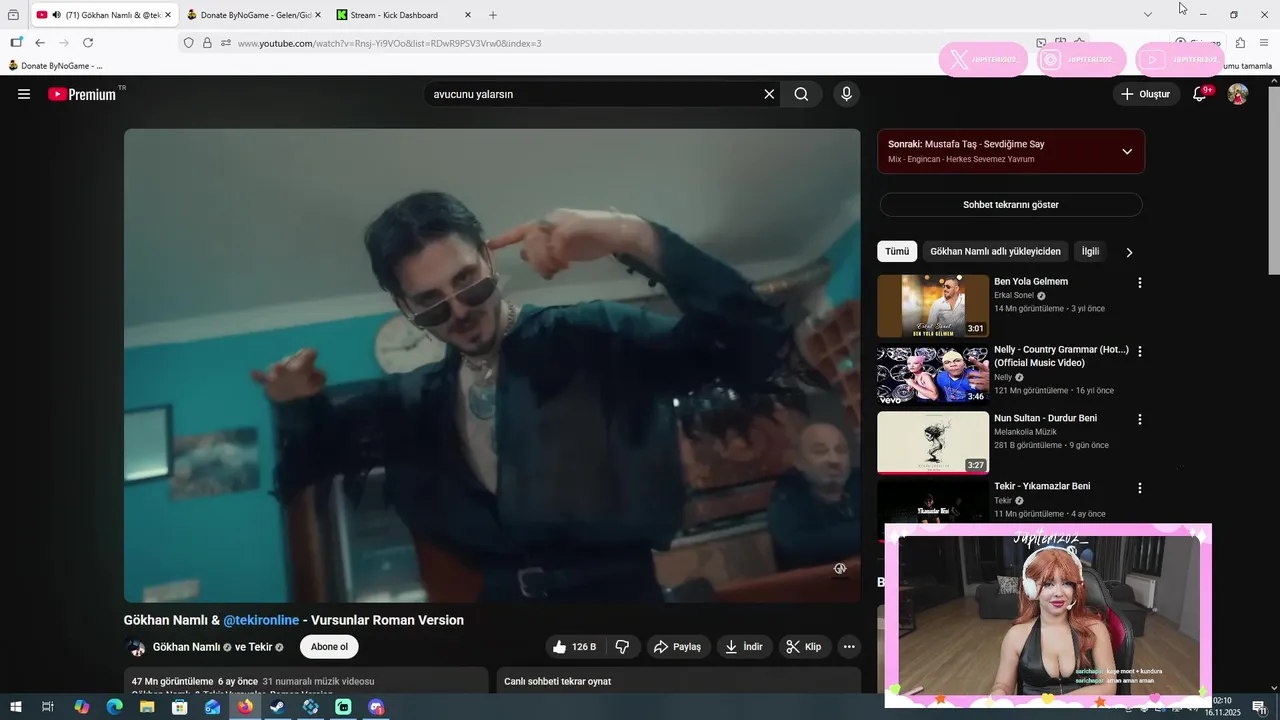Click the search magnifier button
This screenshot has width=1280, height=720.
801,94
